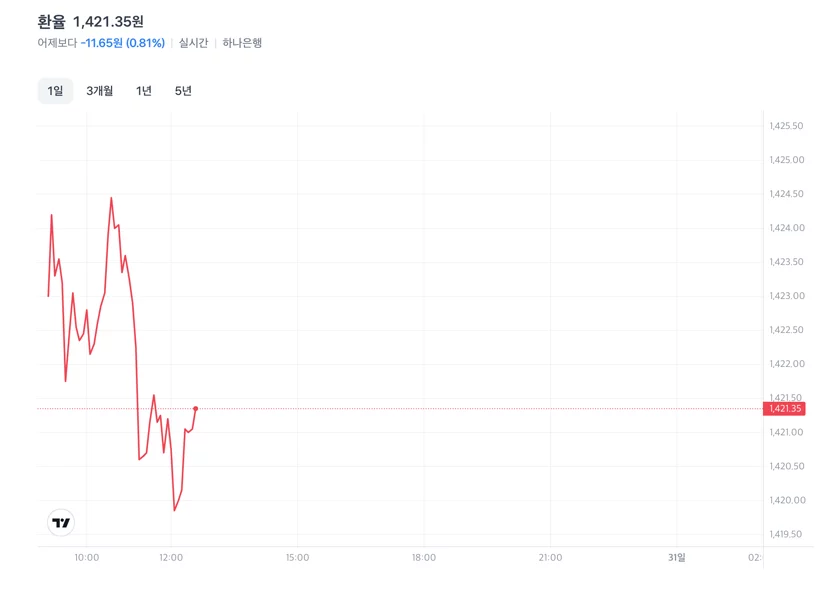Click the 실시간 real-time label
835x593 pixels.
193,43
